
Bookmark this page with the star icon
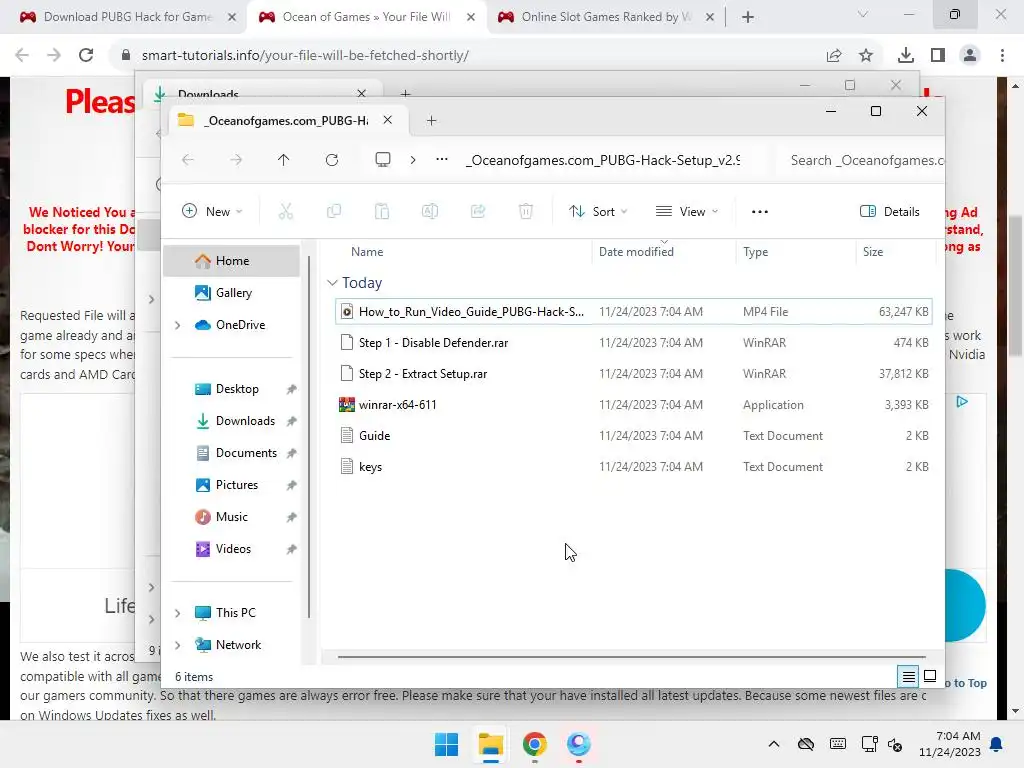(866, 56)
